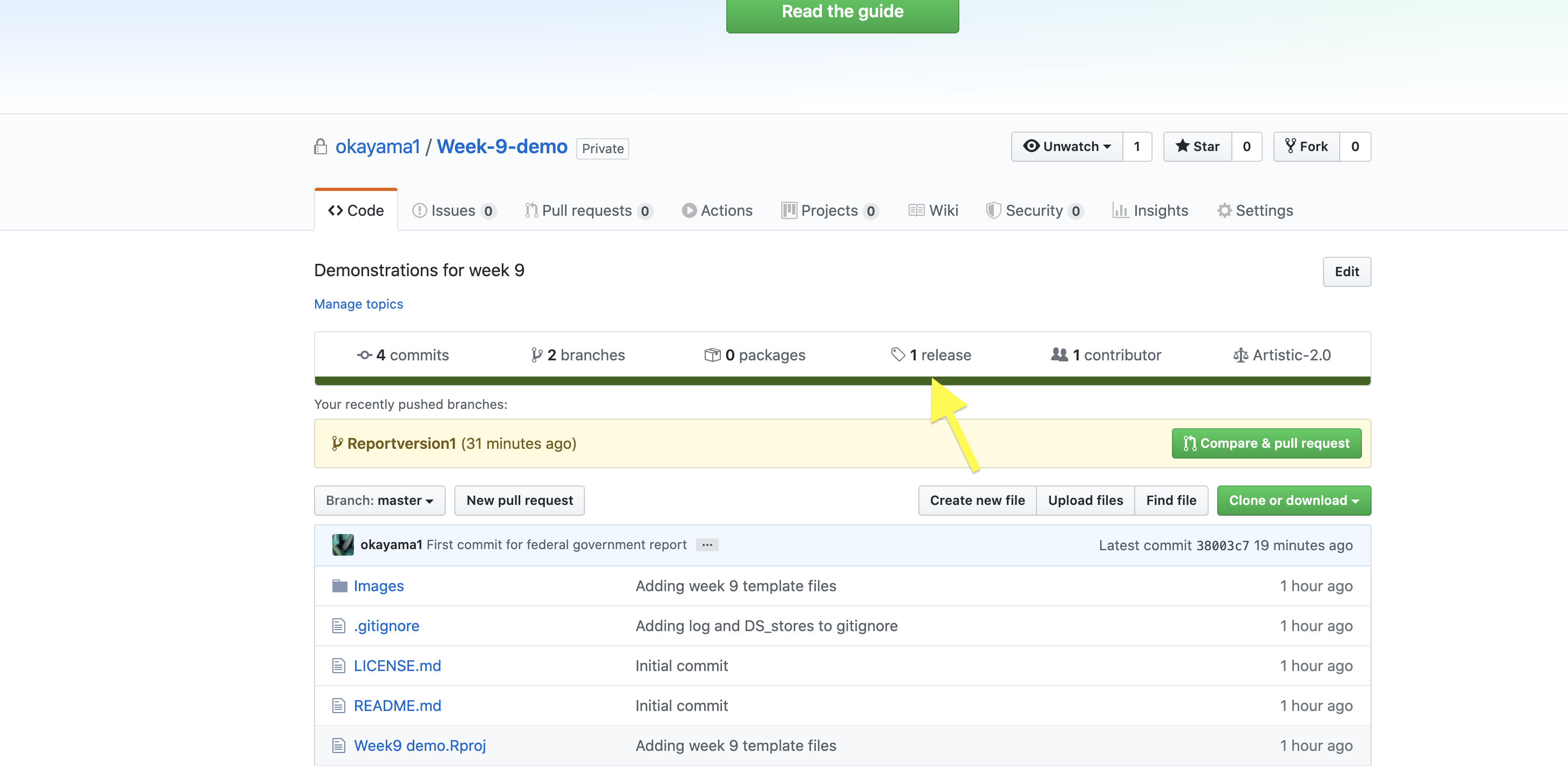The image size is (1568, 766).
Task: Click the branches fork icon
Action: (536, 355)
